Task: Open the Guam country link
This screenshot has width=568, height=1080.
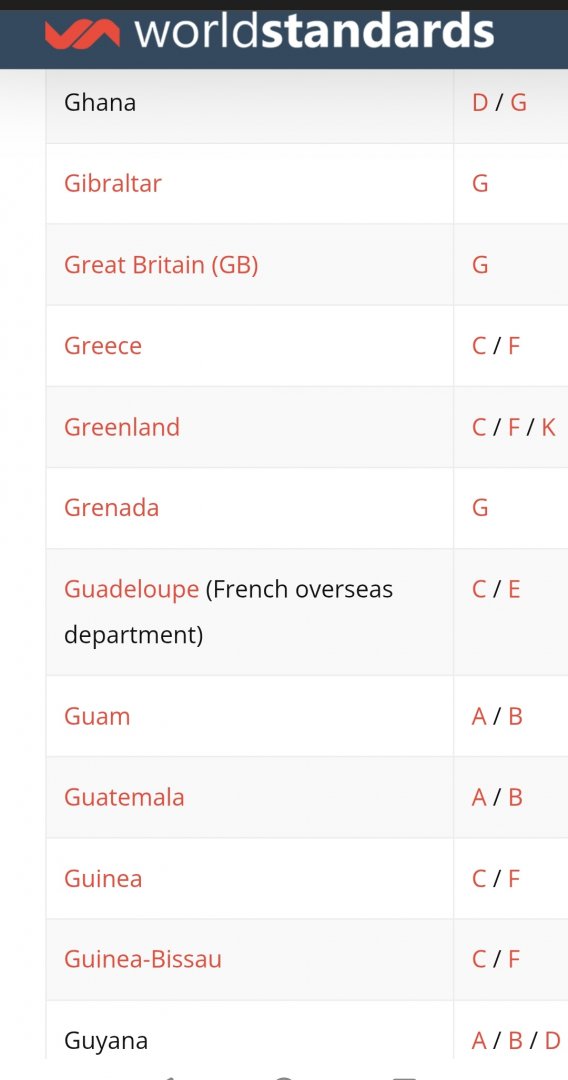Action: 97,716
